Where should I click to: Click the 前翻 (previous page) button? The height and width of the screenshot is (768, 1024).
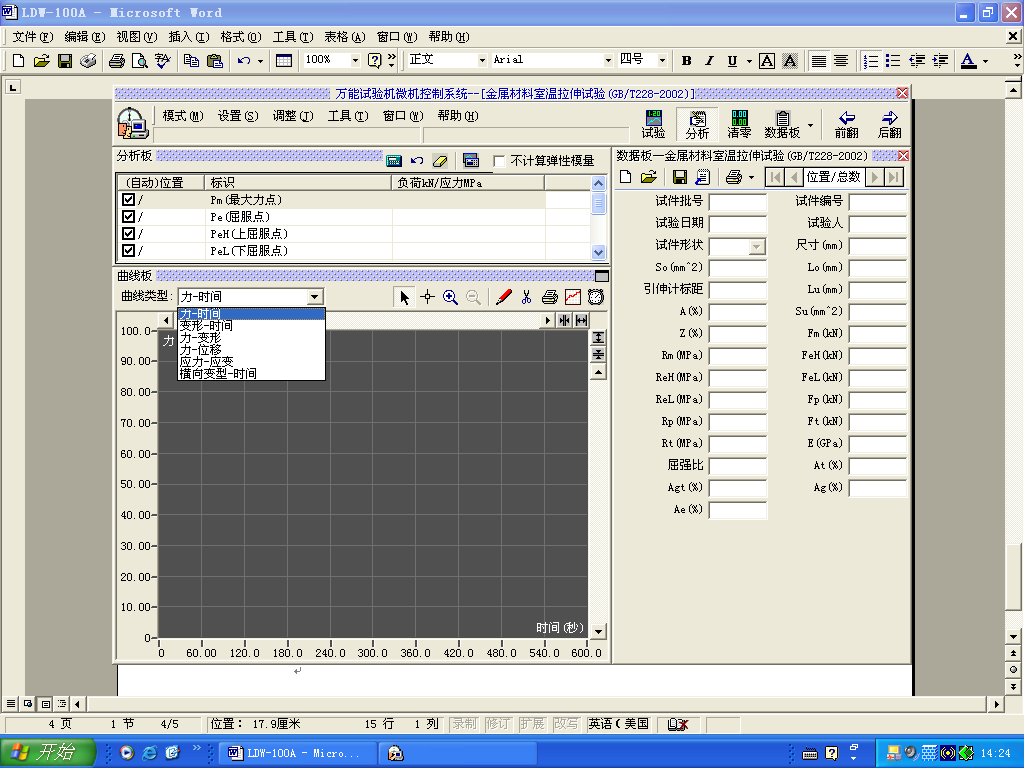(845, 122)
